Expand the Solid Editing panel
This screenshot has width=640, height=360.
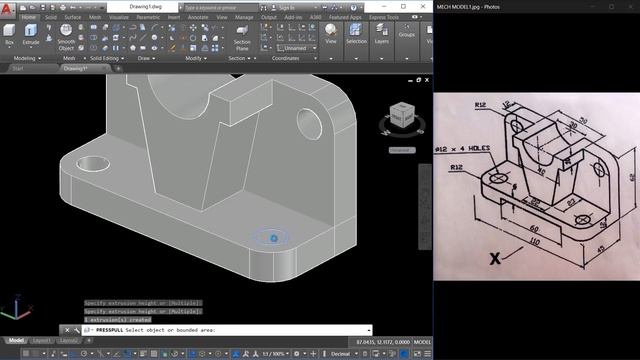(x=107, y=58)
